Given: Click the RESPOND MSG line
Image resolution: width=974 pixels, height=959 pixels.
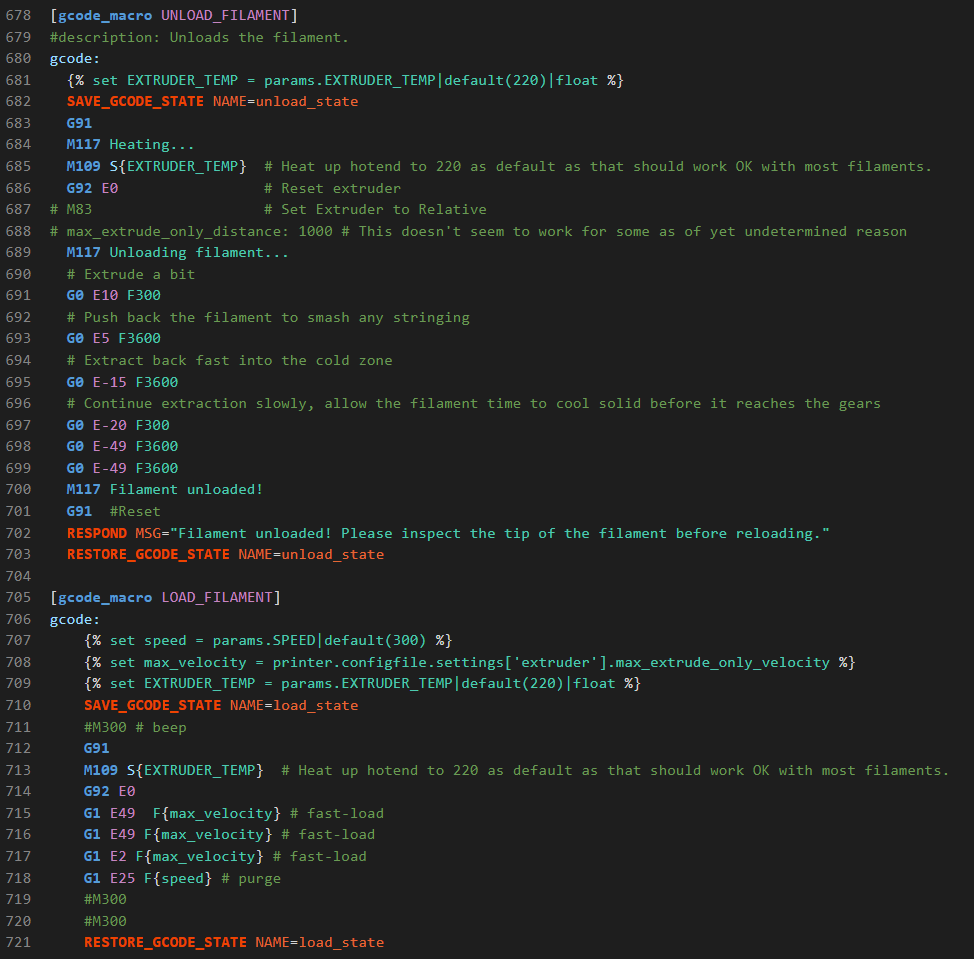Looking at the screenshot, I should (448, 534).
